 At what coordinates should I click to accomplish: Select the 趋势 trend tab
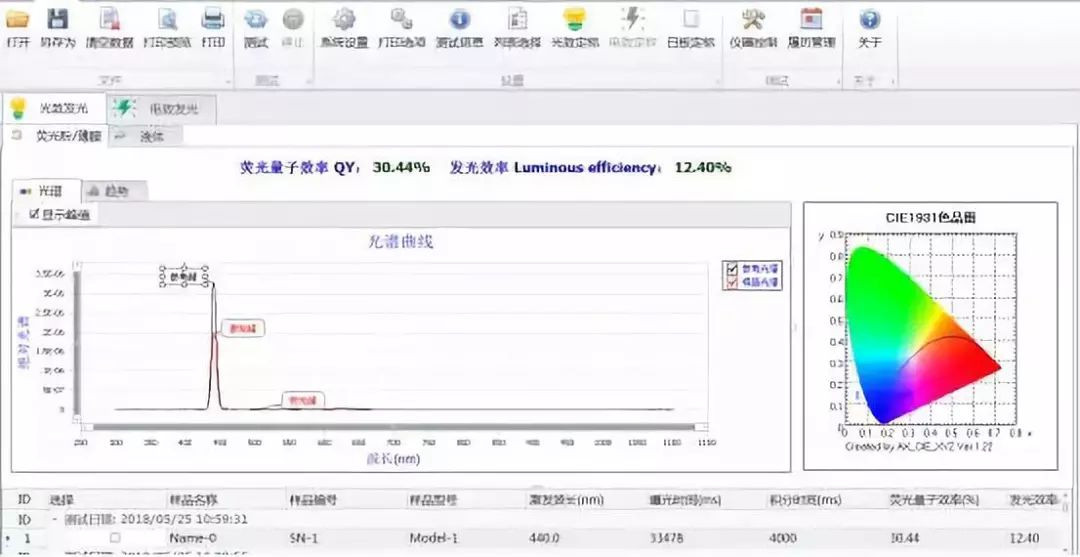point(115,191)
